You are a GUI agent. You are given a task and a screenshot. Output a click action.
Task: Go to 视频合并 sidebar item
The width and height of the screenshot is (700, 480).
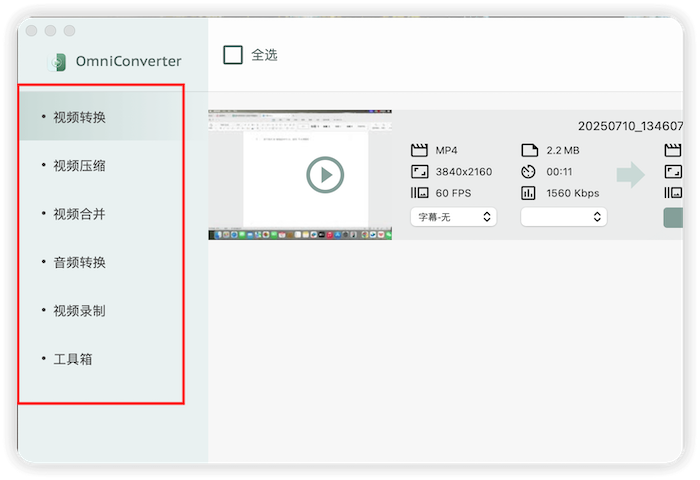click(80, 214)
